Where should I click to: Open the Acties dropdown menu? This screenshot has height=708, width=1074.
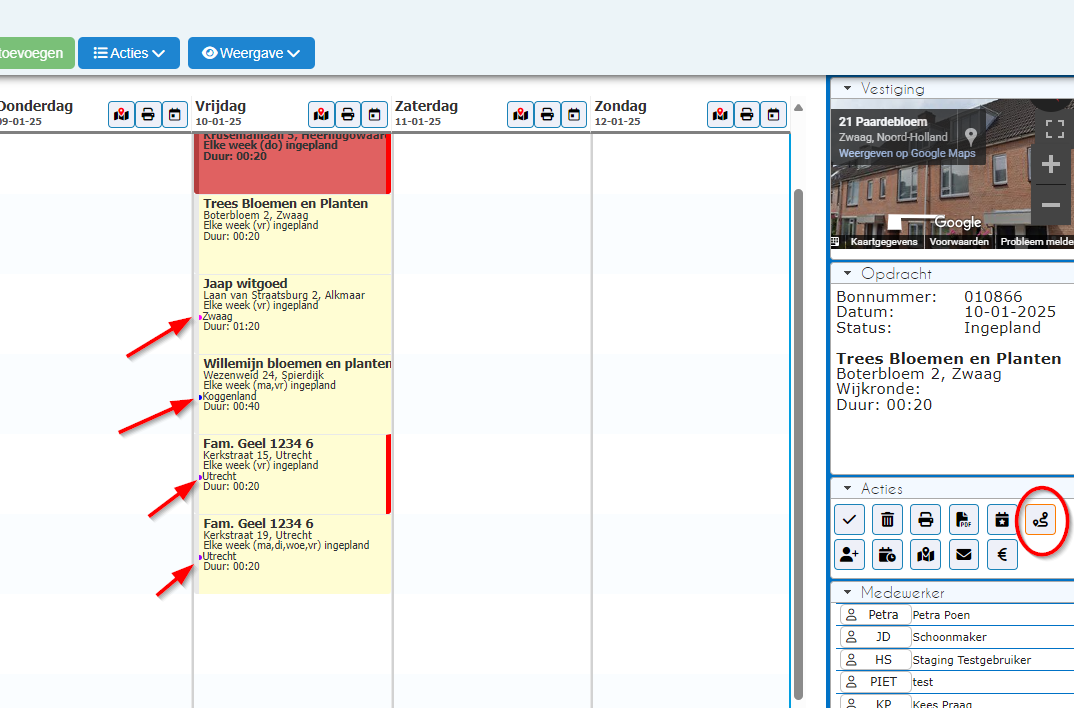click(x=129, y=53)
